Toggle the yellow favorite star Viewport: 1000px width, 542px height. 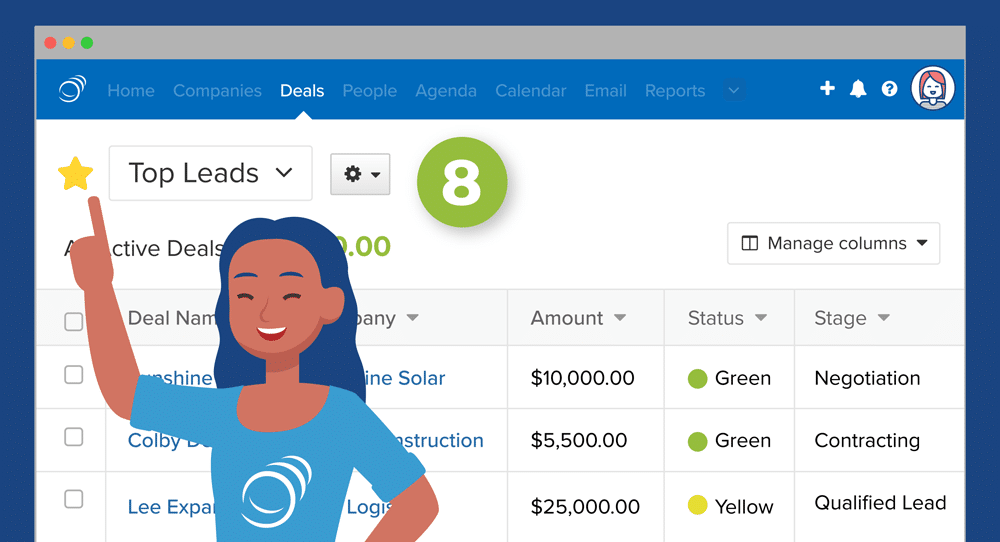tap(75, 174)
